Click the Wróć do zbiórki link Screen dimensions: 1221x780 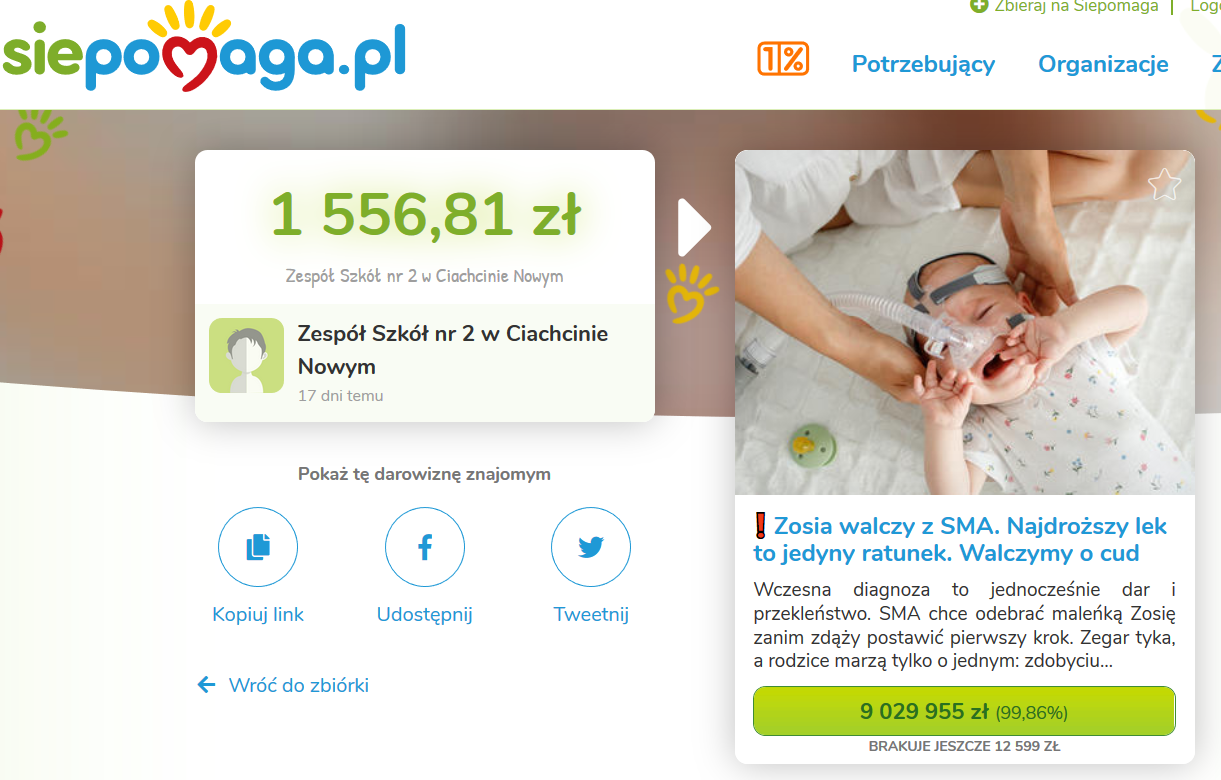299,685
